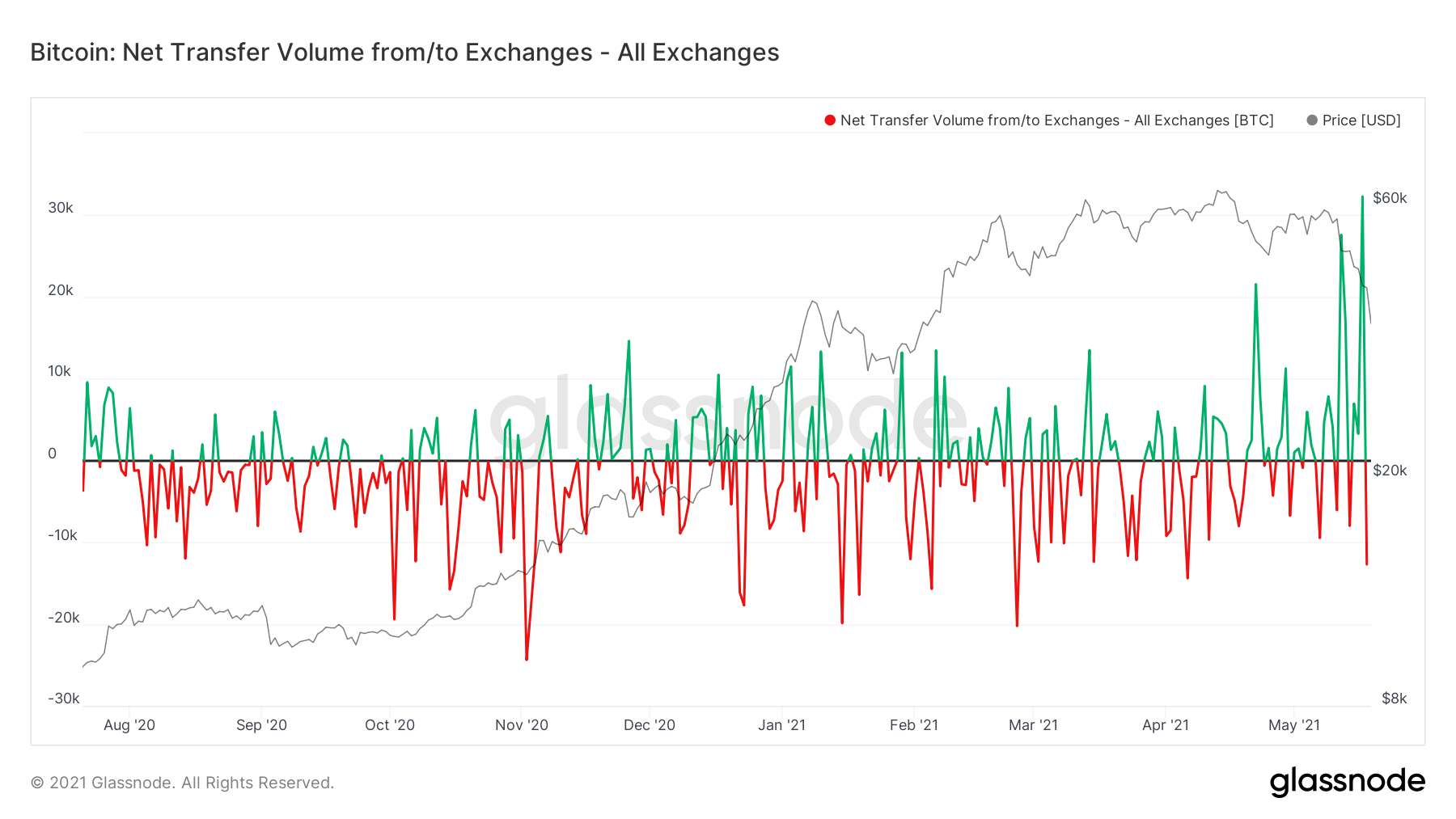Click the red Net Transfer Volume legend dot
This screenshot has height=819, width=1456.
point(829,120)
